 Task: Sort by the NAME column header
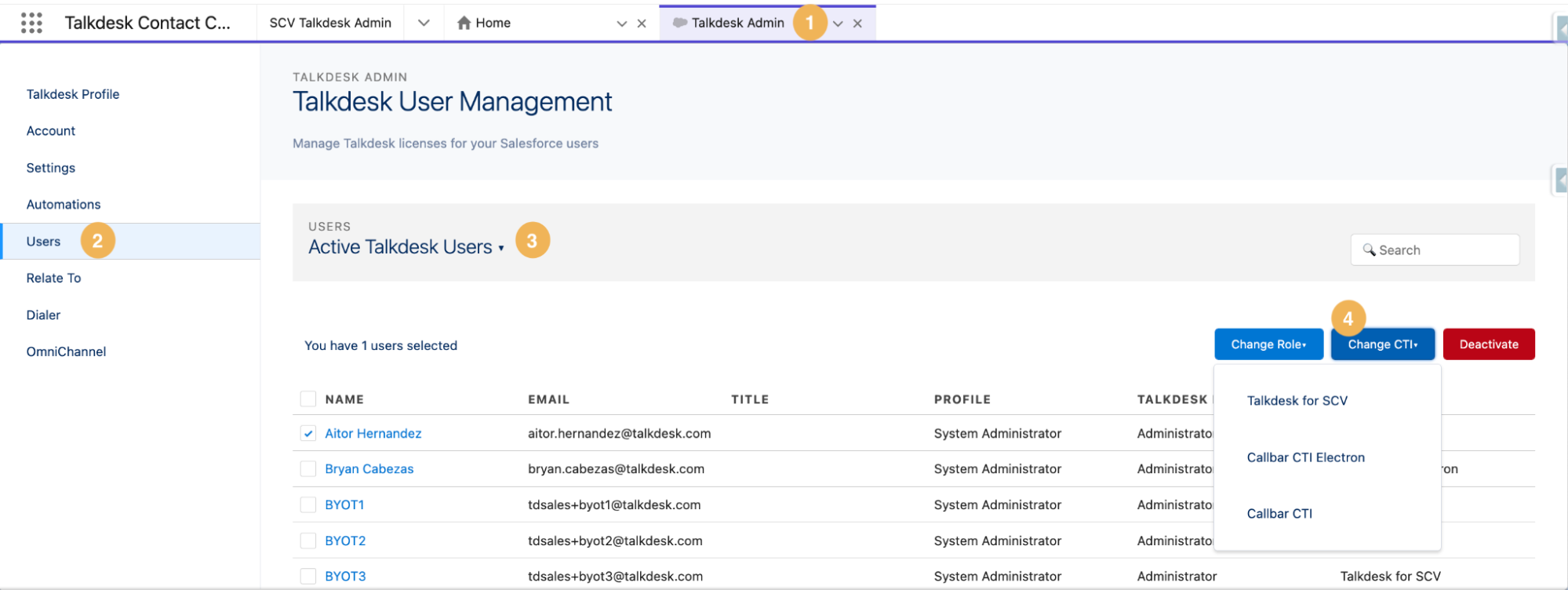coord(344,399)
